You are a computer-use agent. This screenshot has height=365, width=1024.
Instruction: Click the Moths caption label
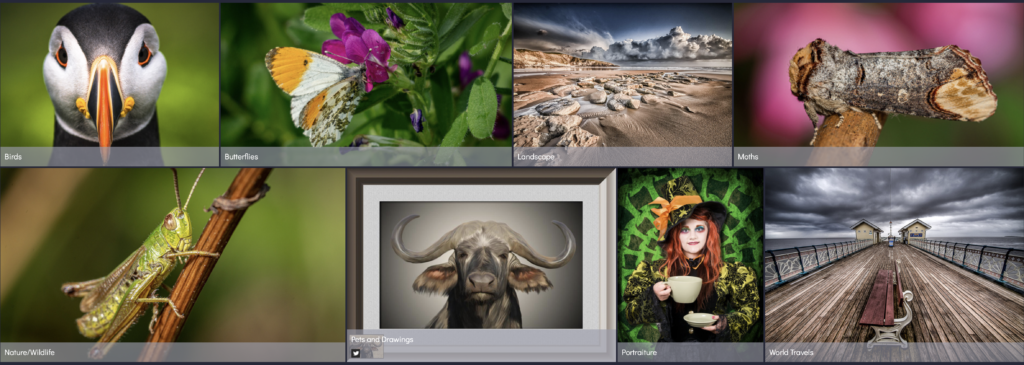(x=748, y=157)
